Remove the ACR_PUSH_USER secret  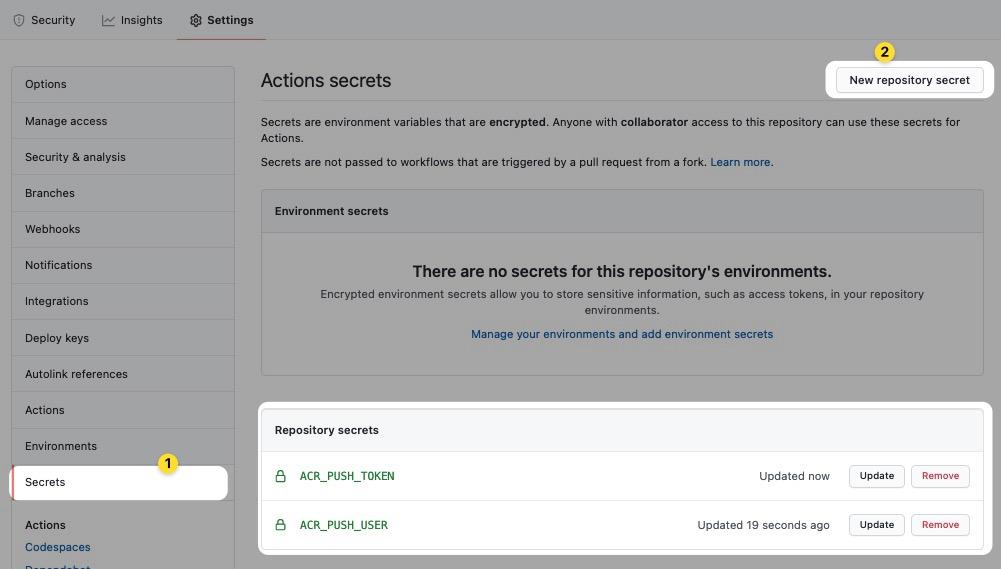pyautogui.click(x=940, y=525)
